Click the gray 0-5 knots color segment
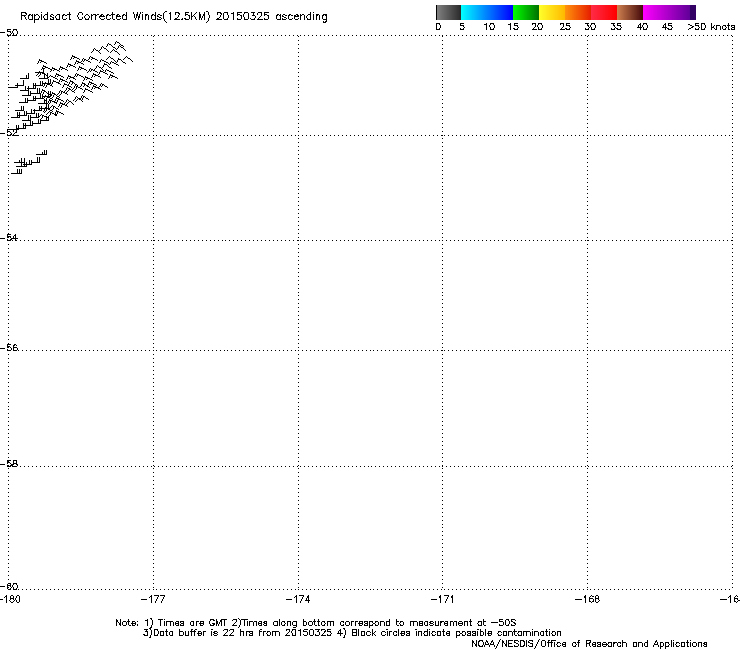This screenshot has height=650, width=740. pyautogui.click(x=448, y=12)
